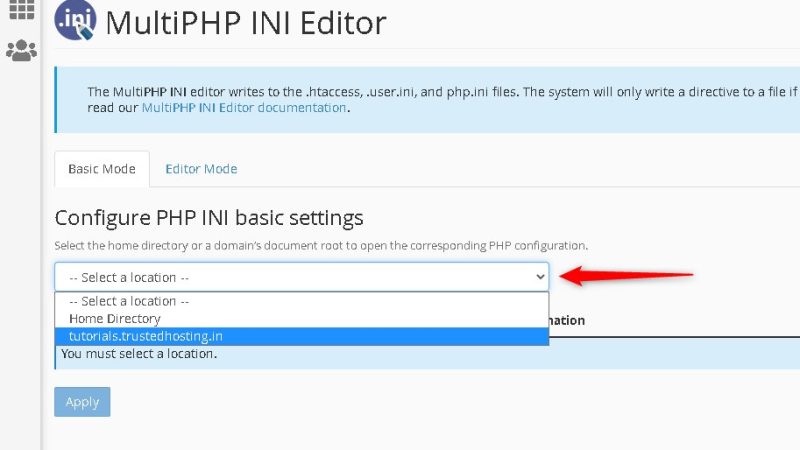Click the MultiPHP INI Editor logo icon

(76, 20)
